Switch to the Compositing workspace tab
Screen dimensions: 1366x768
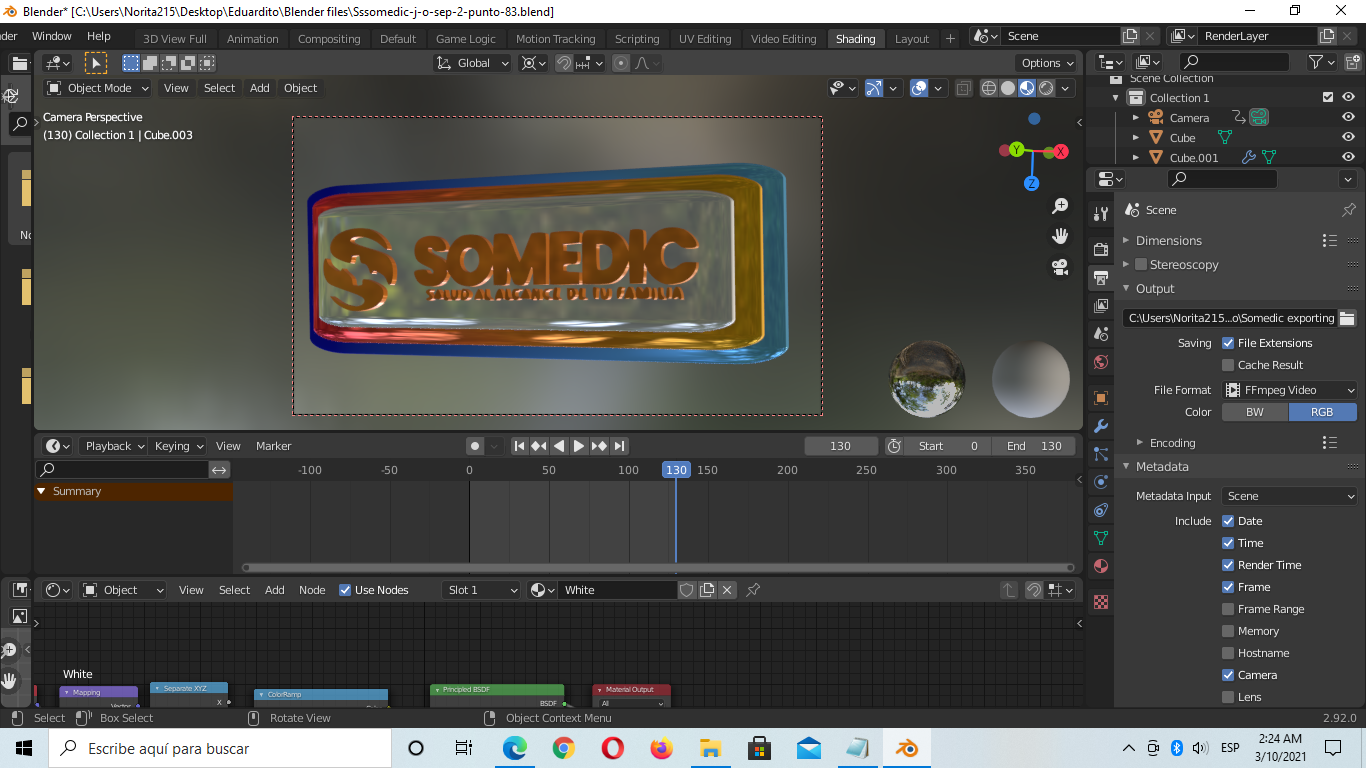point(329,39)
